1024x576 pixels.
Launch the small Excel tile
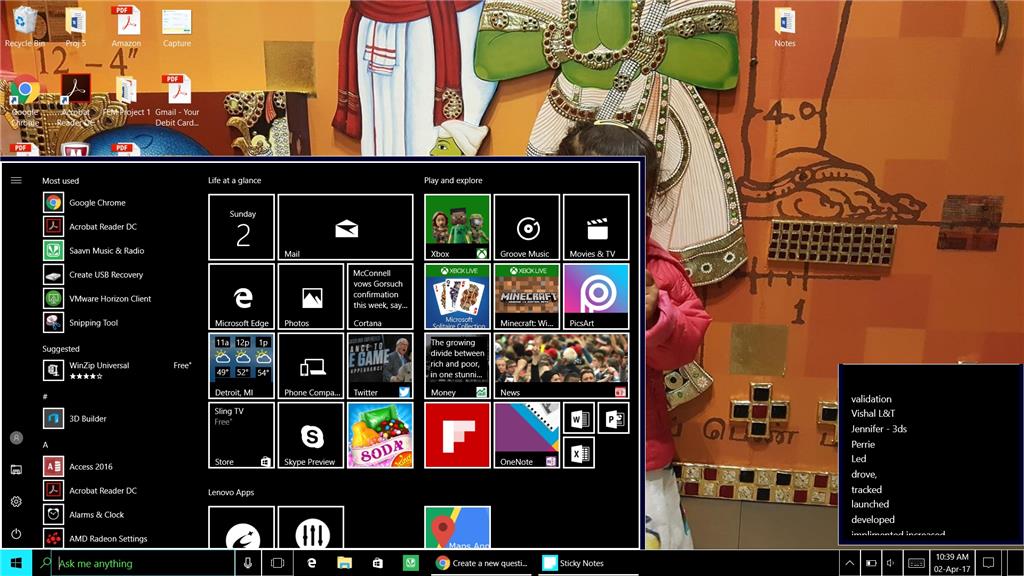click(579, 453)
